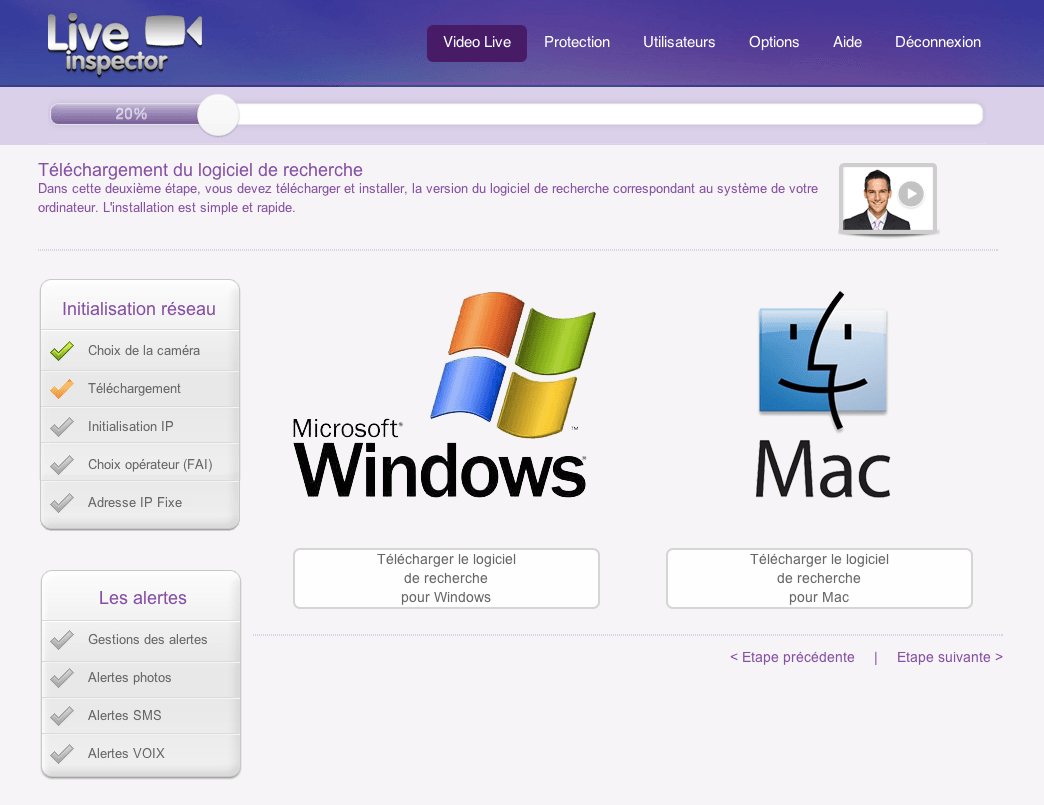This screenshot has height=805, width=1044.
Task: Click grey checkmark beside Alertes VOIX
Action: [x=62, y=753]
